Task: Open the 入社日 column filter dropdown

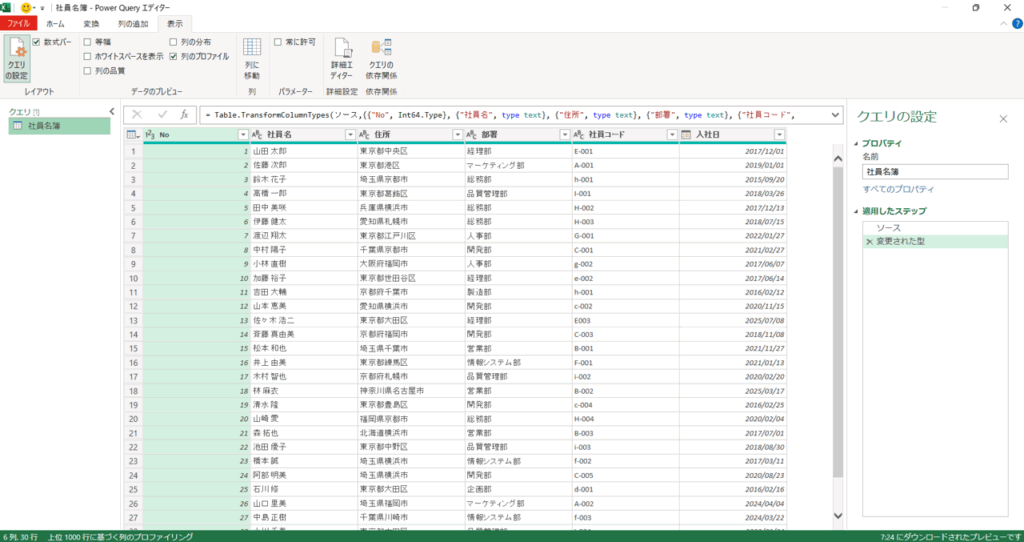Action: click(x=779, y=134)
